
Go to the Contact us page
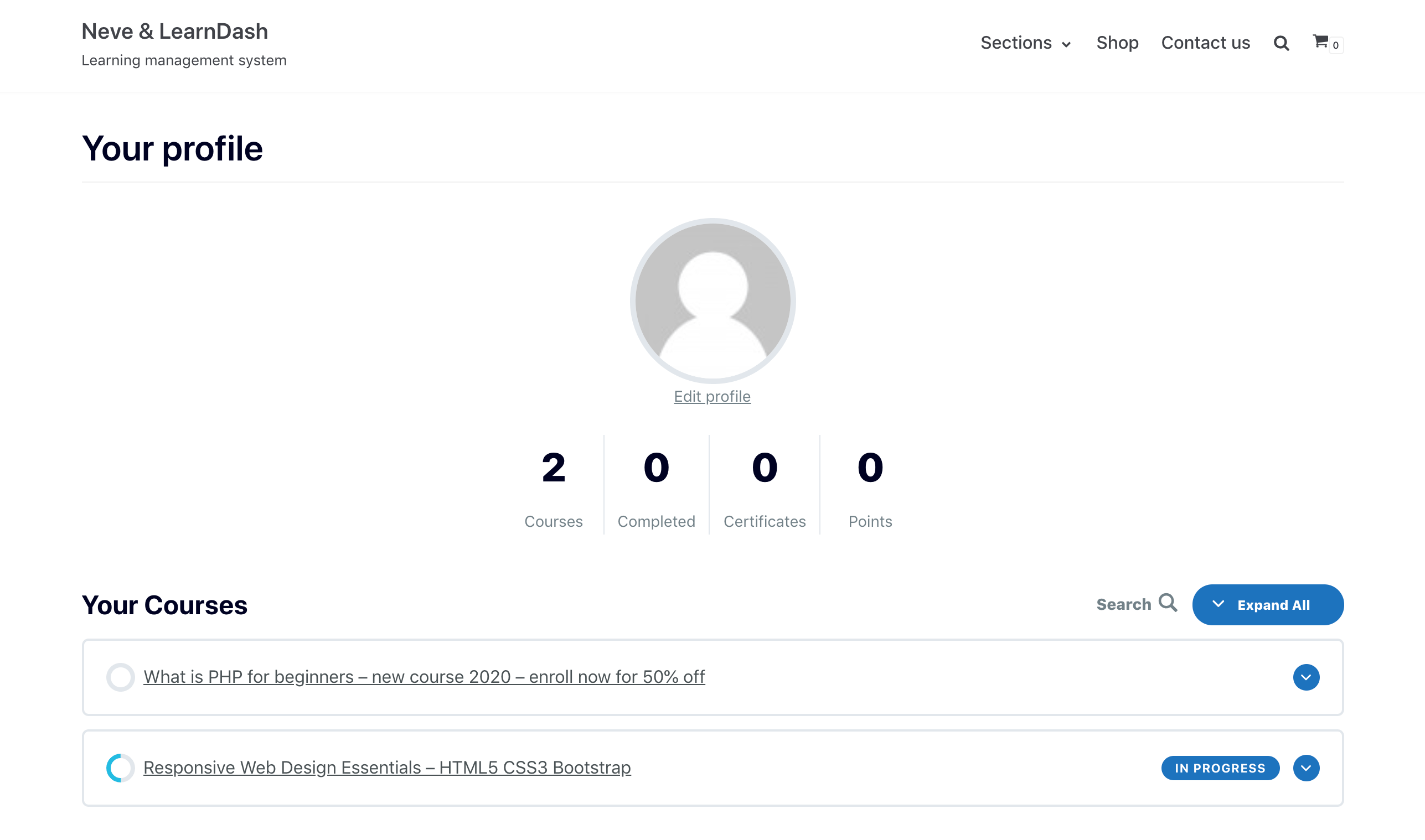point(1205,43)
